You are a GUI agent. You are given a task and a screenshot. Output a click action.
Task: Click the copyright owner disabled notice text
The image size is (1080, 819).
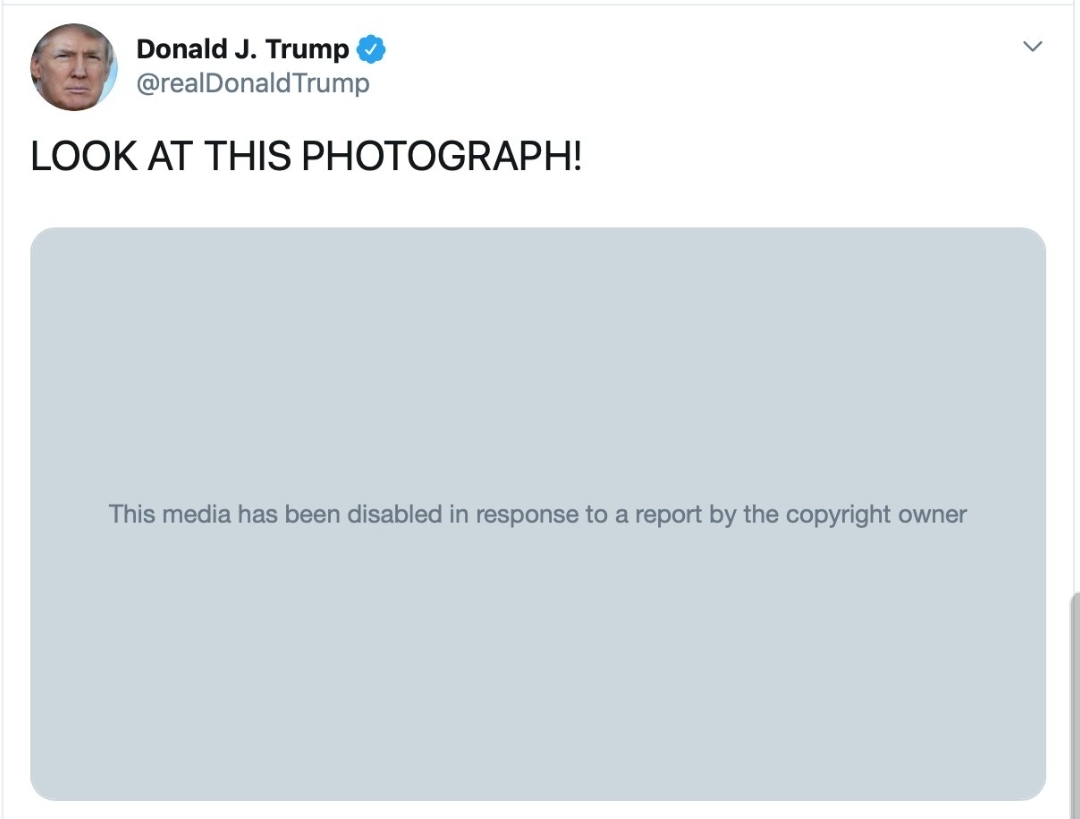pos(538,514)
